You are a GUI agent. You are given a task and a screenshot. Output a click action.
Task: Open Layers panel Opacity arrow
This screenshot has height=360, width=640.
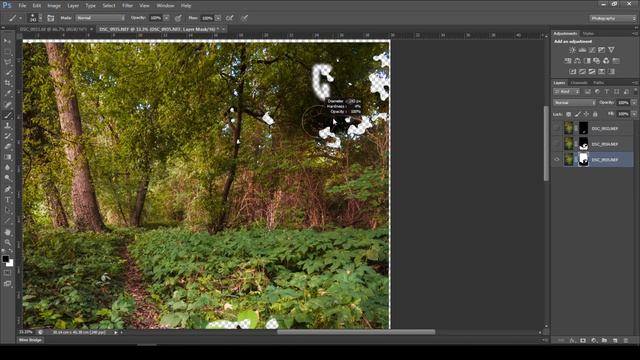634,102
